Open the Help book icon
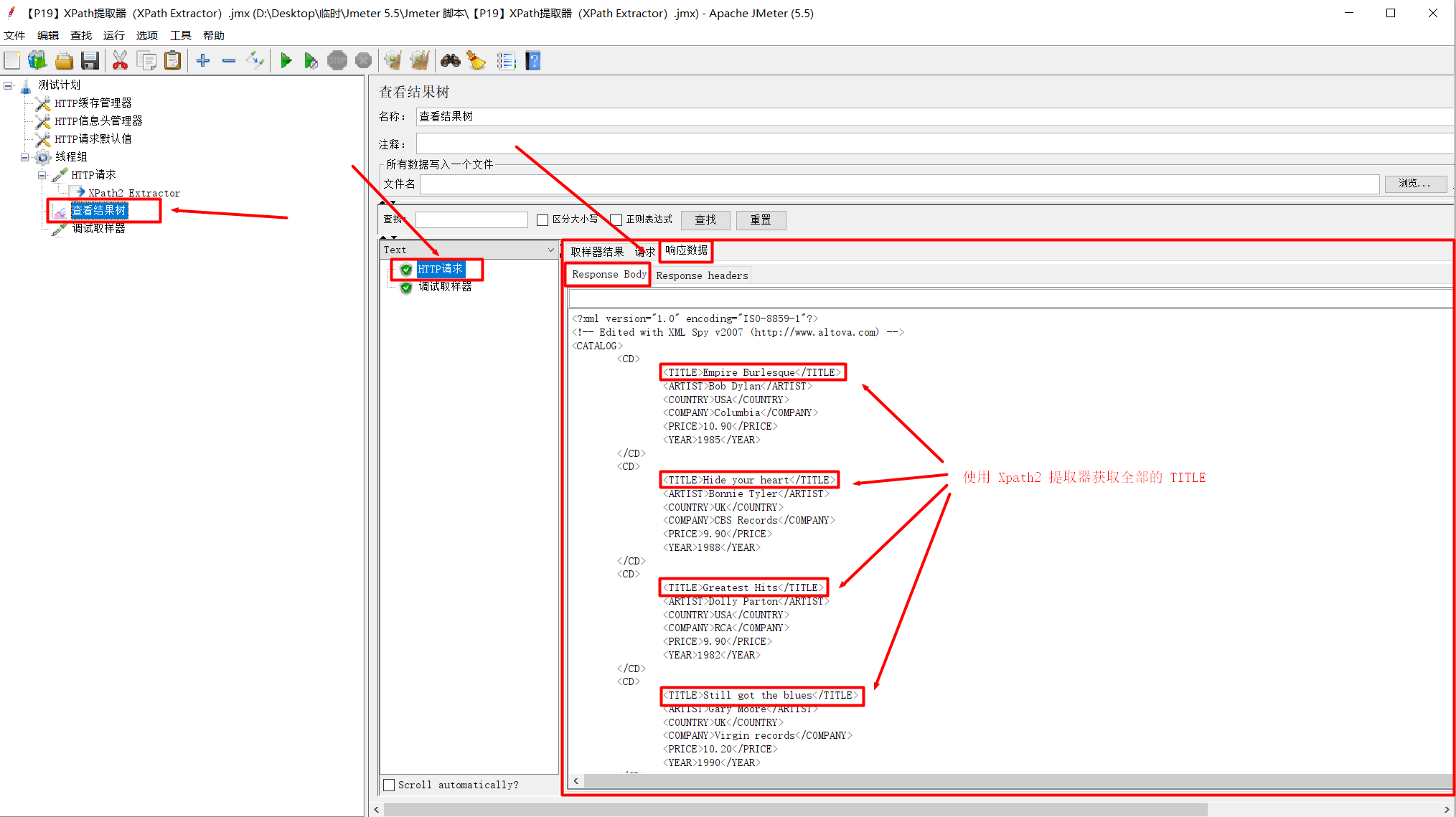This screenshot has width=1456, height=817. (x=533, y=61)
